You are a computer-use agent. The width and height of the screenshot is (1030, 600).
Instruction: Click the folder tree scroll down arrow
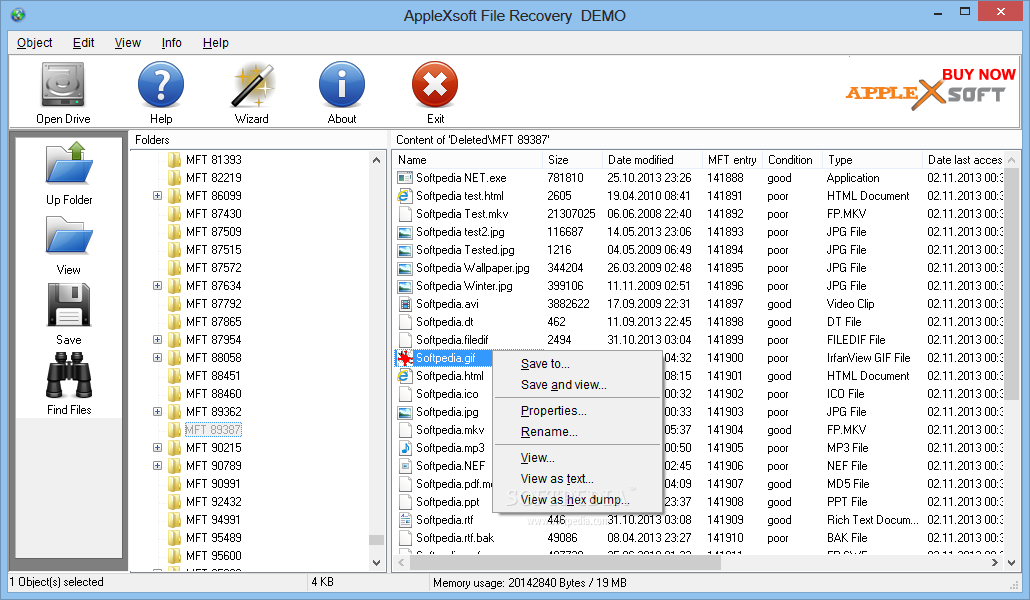(376, 563)
